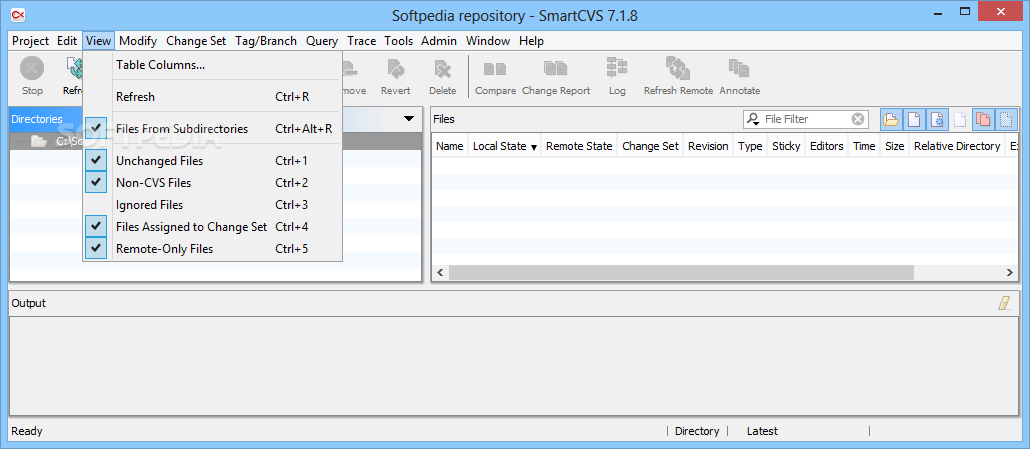Screen dimensions: 1030x449
Task: Choose Table Columns... from View menu
Action: [212, 65]
